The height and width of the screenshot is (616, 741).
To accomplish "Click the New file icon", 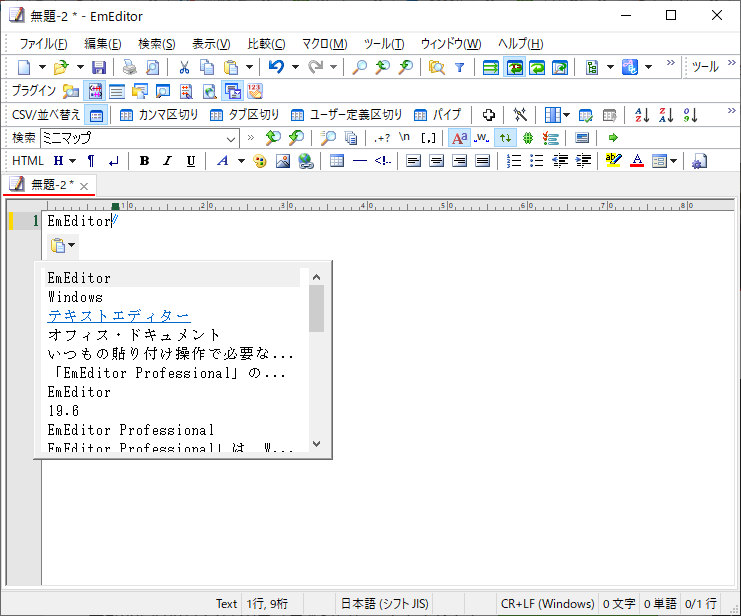I will 24,67.
